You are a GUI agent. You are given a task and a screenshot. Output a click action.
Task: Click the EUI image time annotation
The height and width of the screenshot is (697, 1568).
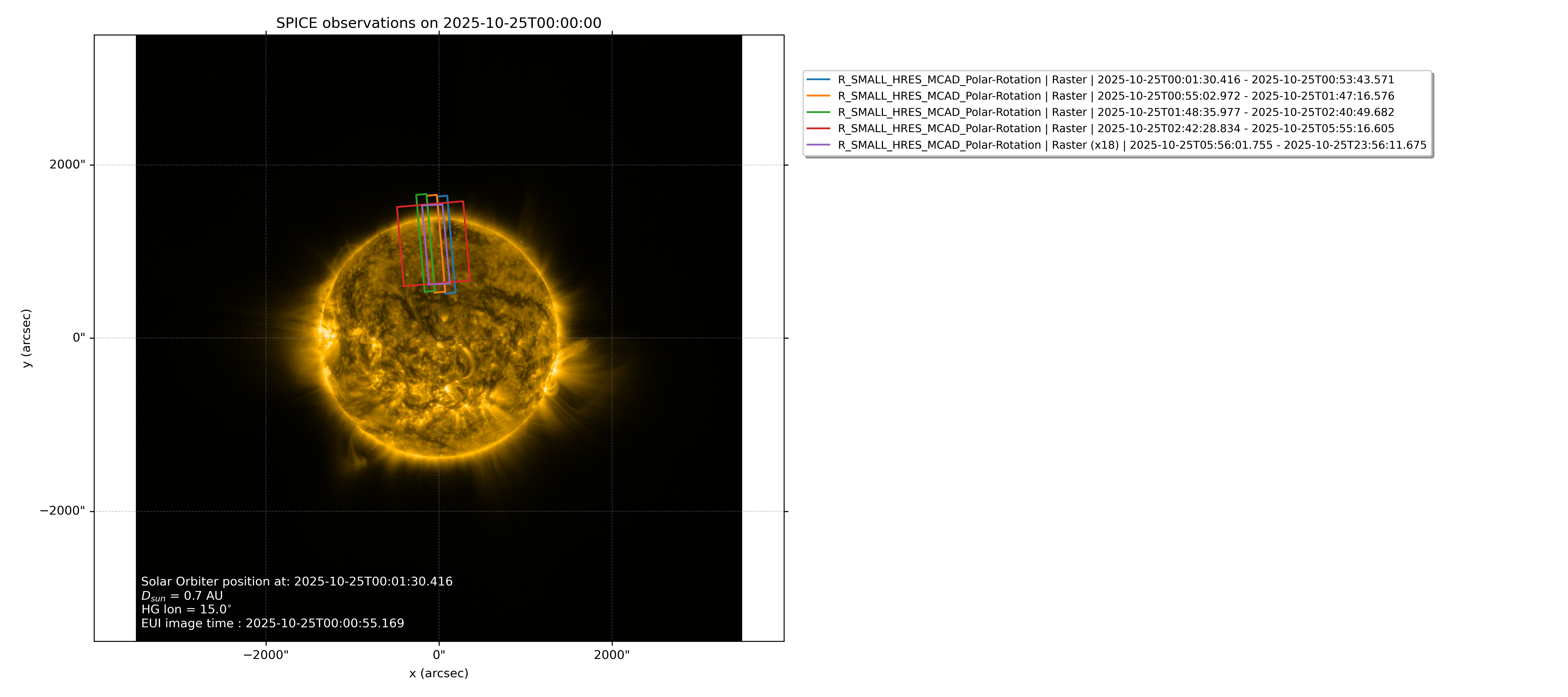(x=273, y=623)
